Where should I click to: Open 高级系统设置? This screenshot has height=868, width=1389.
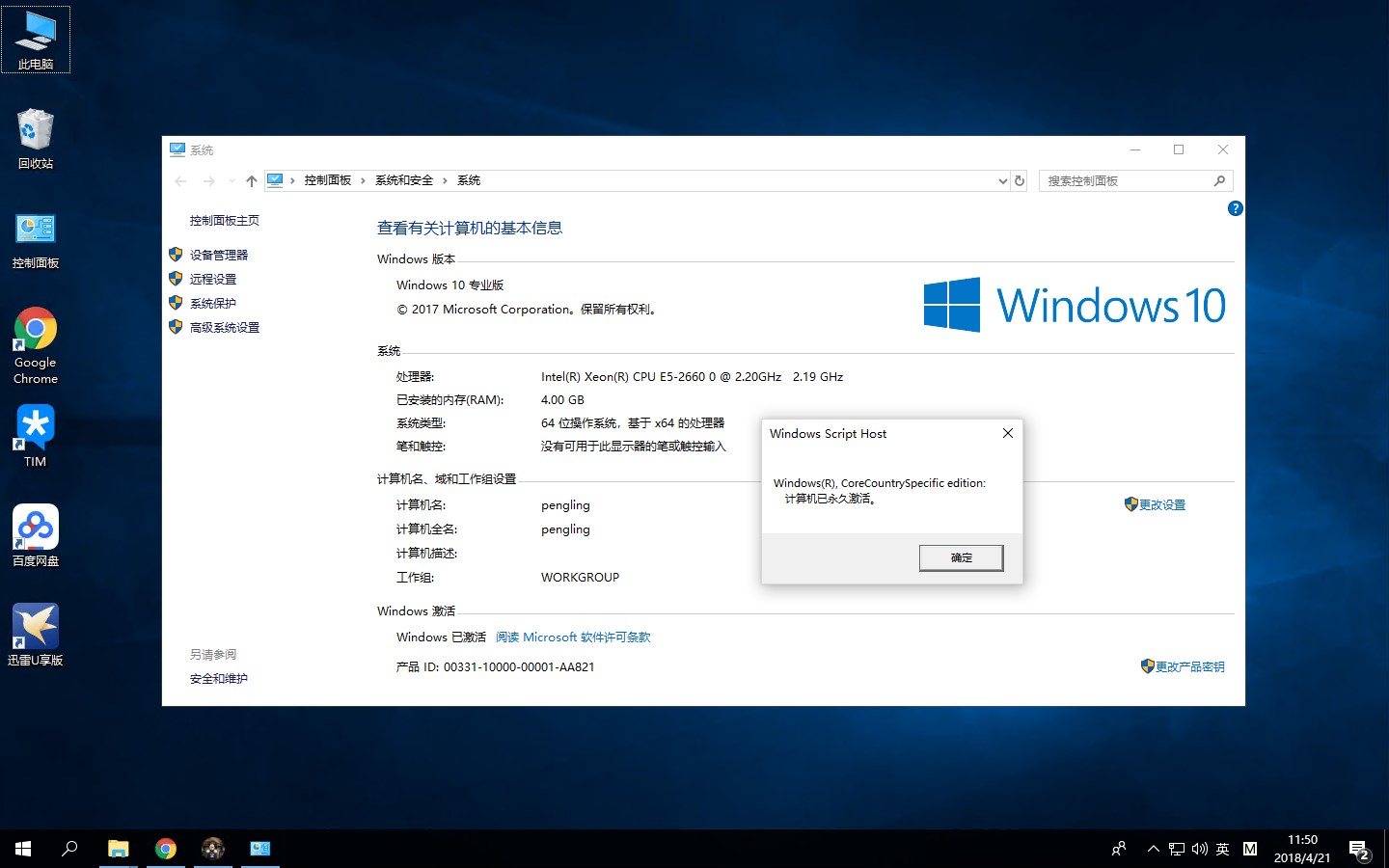pyautogui.click(x=224, y=327)
